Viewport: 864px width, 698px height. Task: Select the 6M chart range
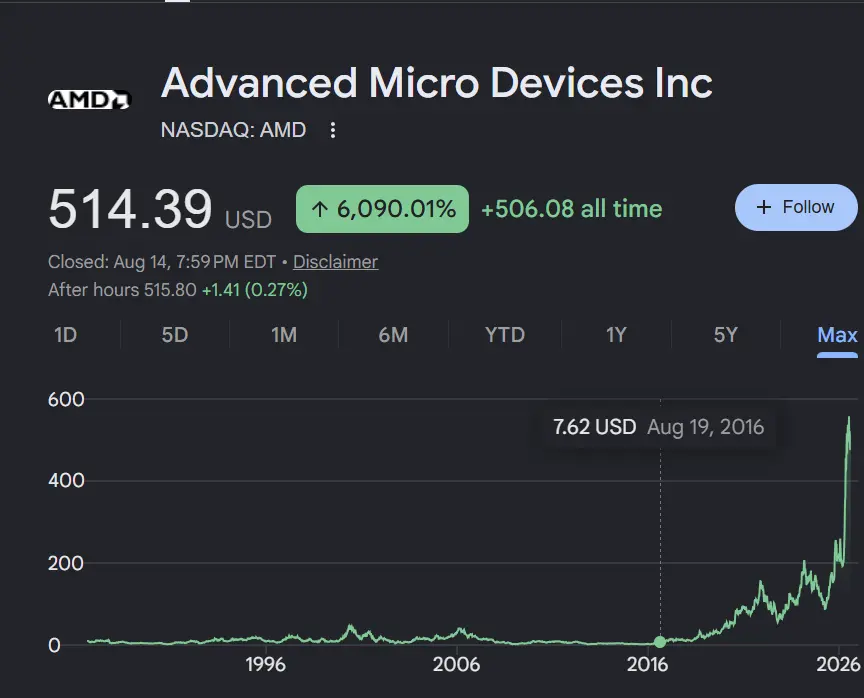[x=393, y=335]
